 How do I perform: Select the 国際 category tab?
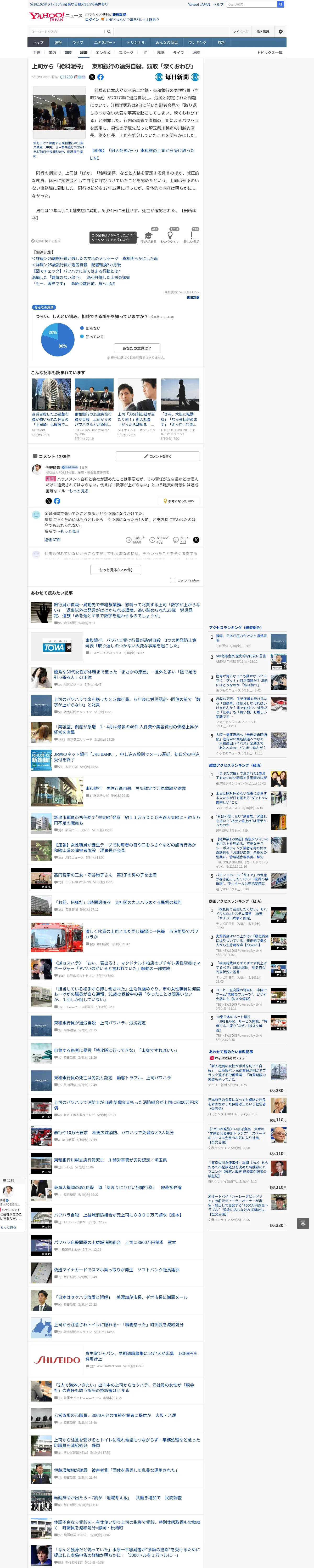point(68,53)
